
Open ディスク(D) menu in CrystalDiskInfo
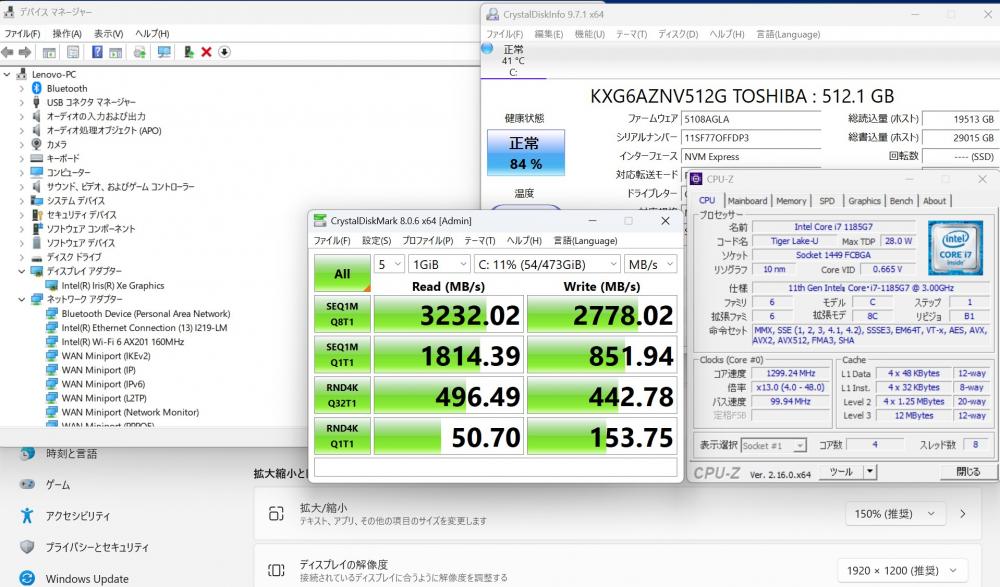pos(678,34)
